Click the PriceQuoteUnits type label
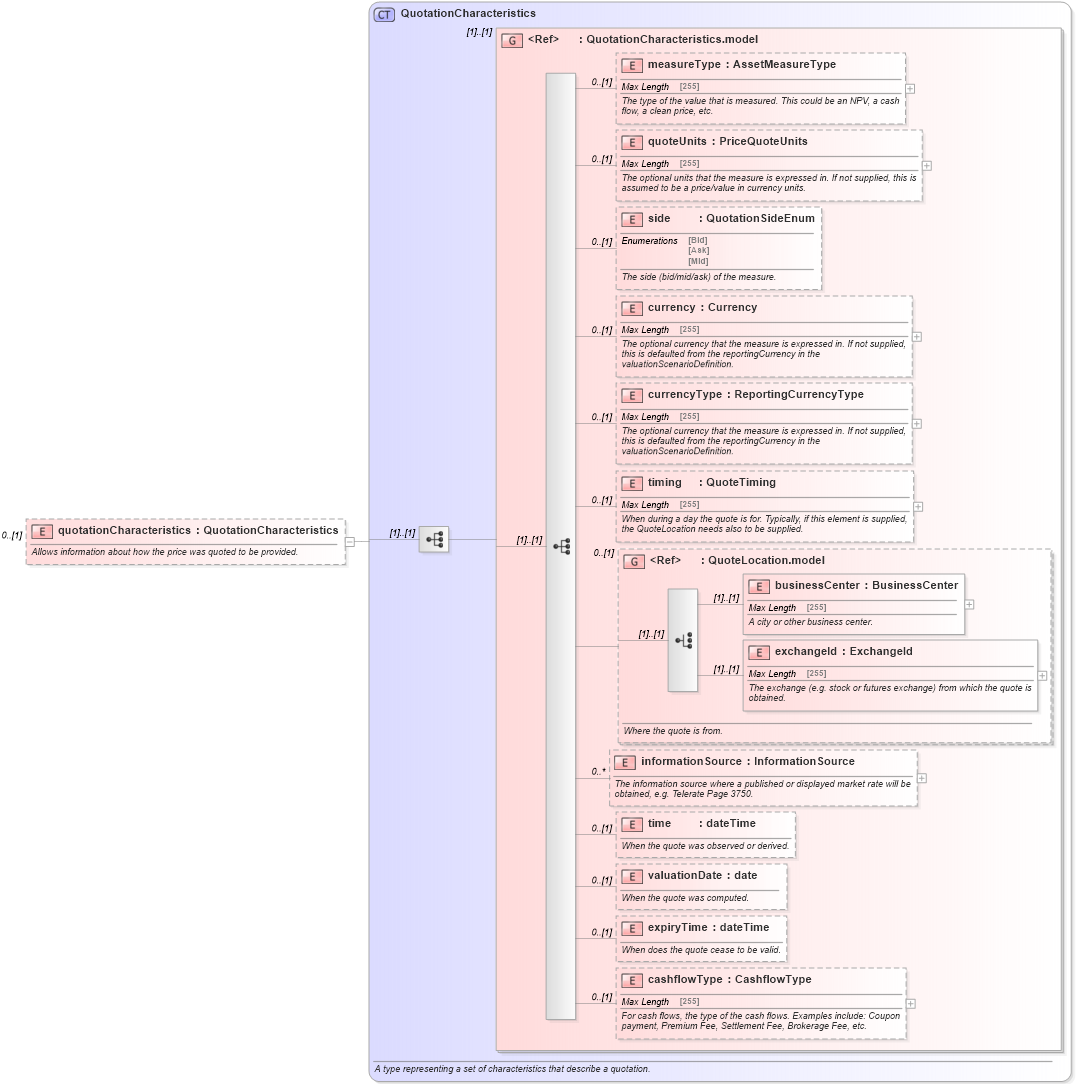Screen dimensions: 1076x1084 [x=763, y=141]
